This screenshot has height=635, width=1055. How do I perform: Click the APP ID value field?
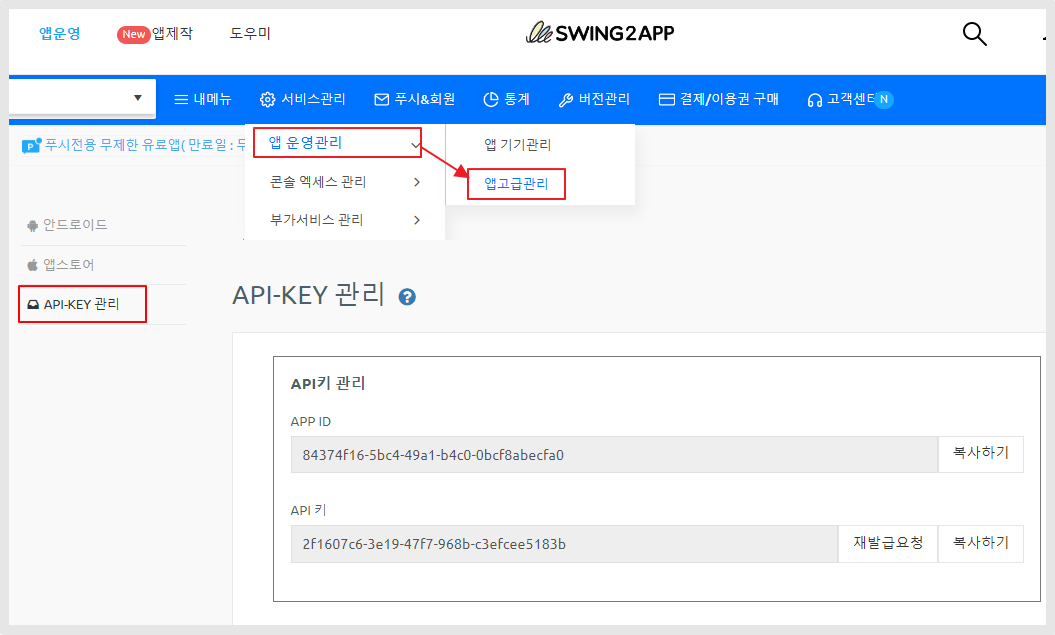(614, 455)
